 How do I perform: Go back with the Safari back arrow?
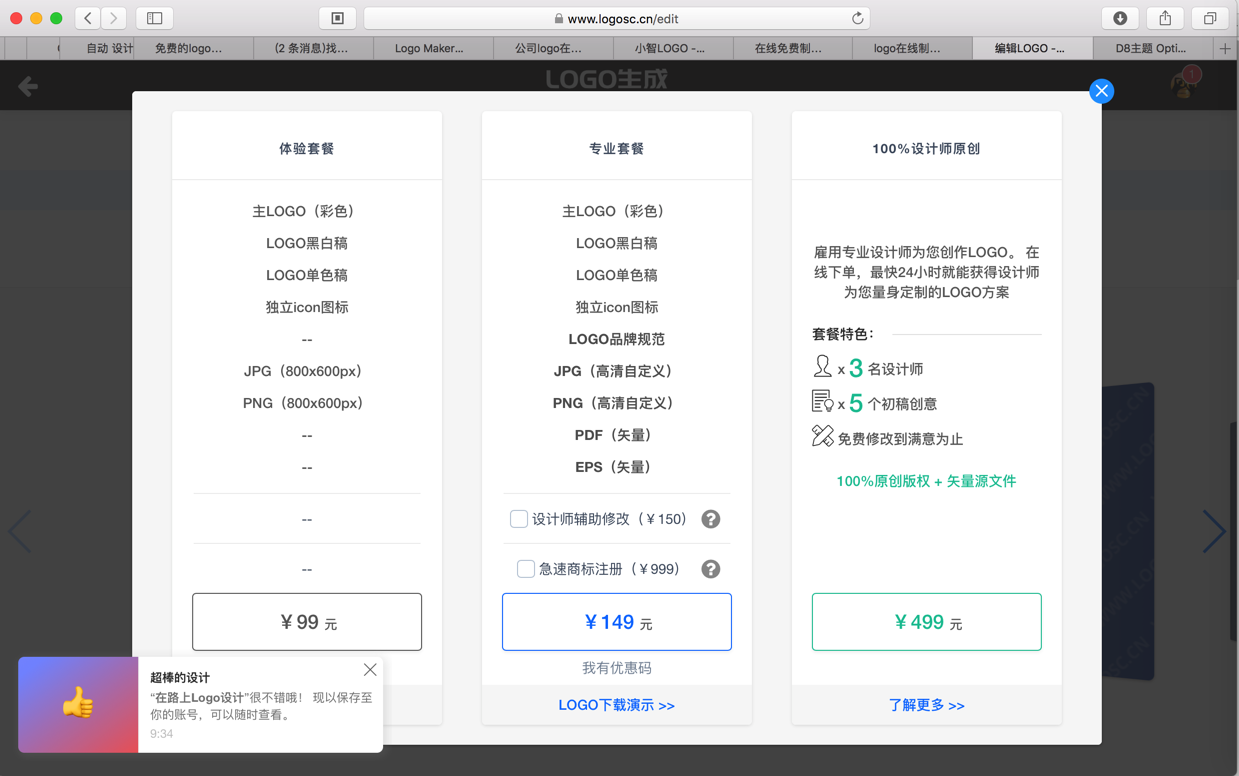88,18
